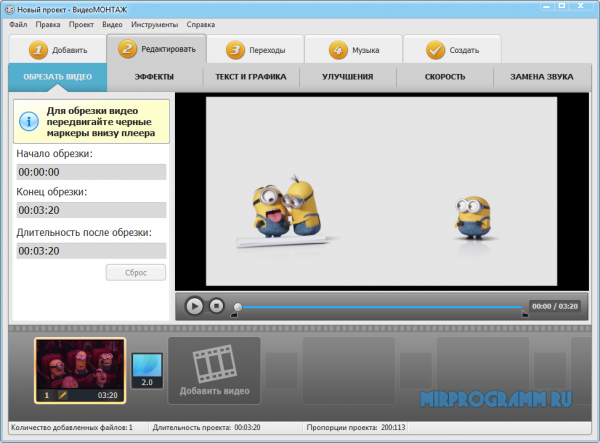Open the Видео menu
The width and height of the screenshot is (600, 443).
(x=112, y=24)
